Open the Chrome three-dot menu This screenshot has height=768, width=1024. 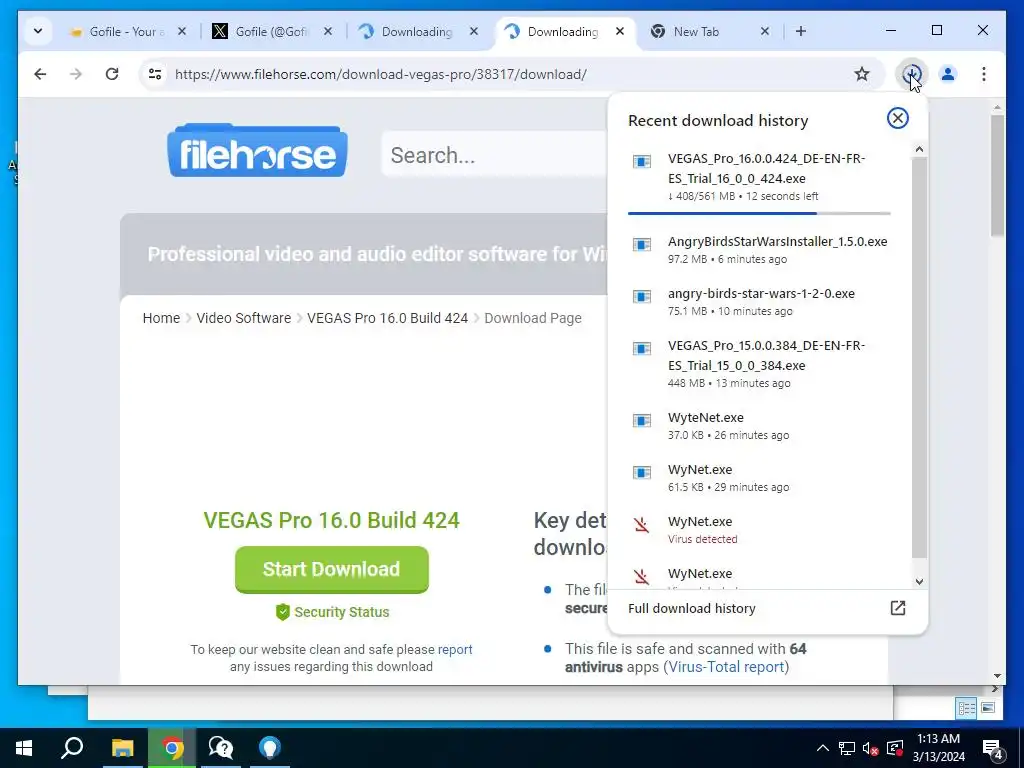click(x=984, y=74)
